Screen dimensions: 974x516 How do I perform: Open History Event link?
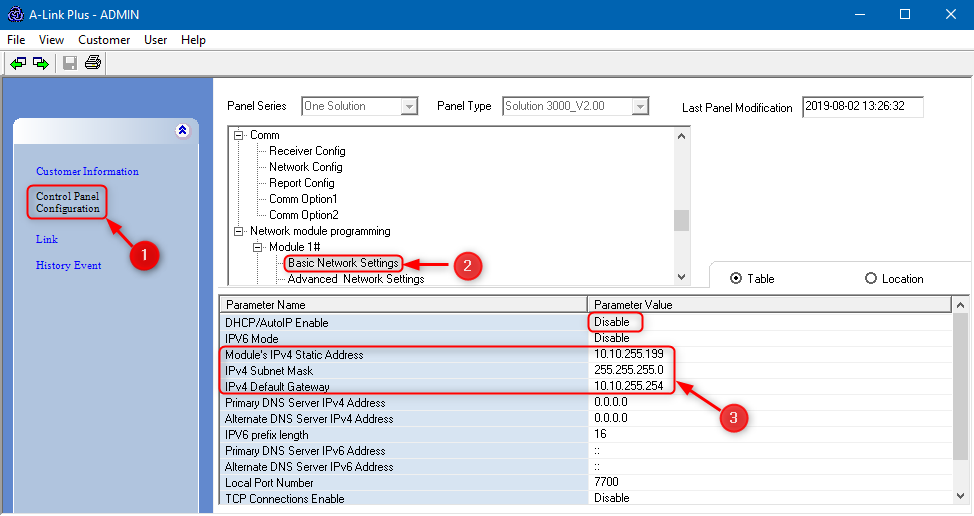(x=68, y=265)
